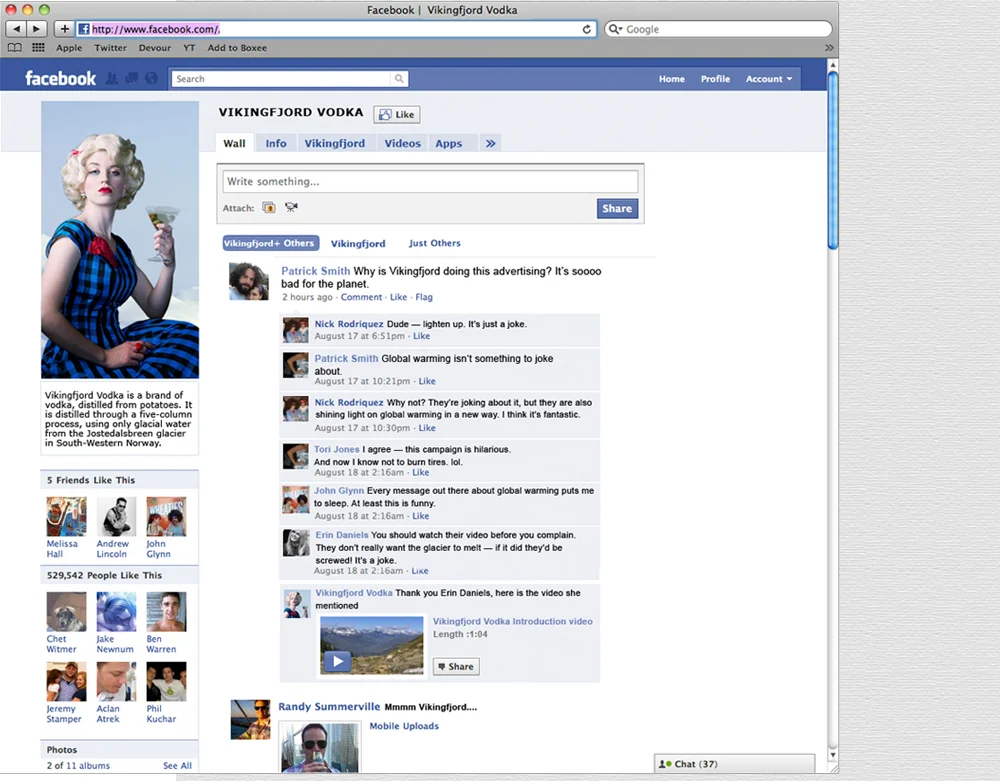Open the Devour bookmark

point(155,48)
